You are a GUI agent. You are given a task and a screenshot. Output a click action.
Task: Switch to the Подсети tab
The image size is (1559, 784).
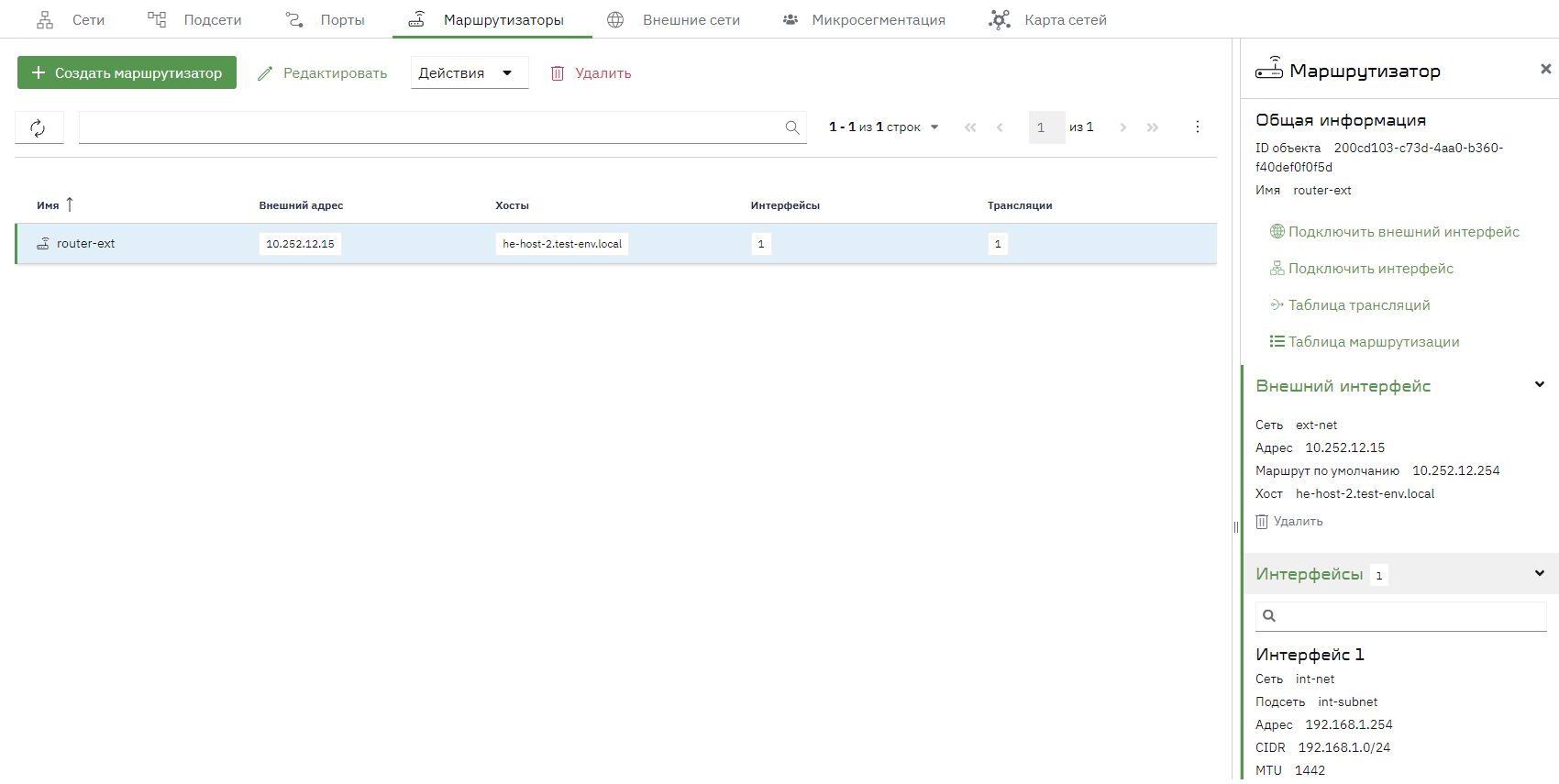click(x=194, y=19)
